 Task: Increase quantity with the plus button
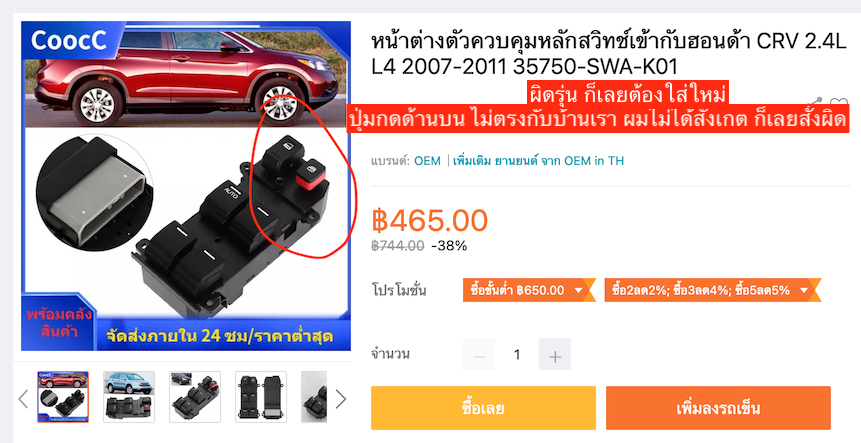(x=555, y=354)
